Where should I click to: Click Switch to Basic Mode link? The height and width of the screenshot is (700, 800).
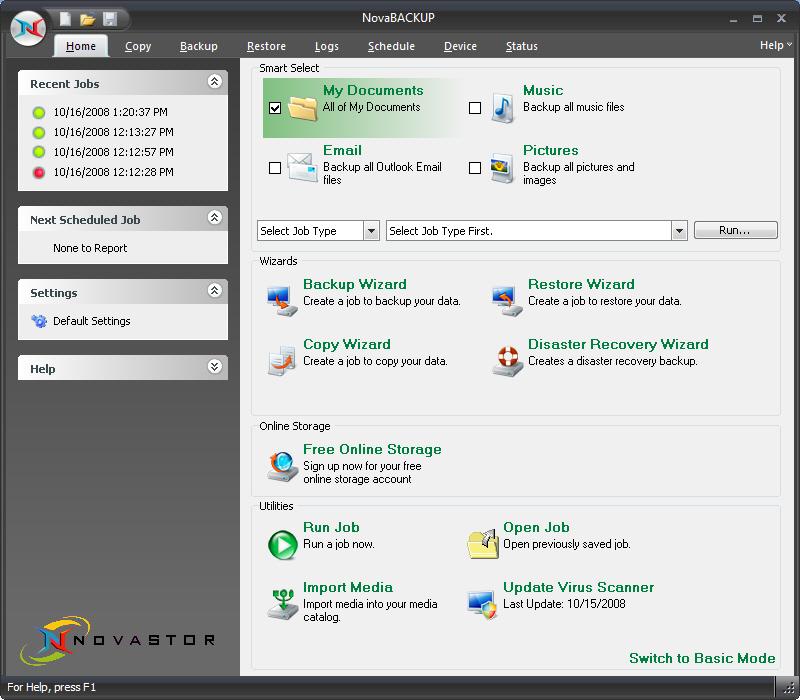click(702, 658)
